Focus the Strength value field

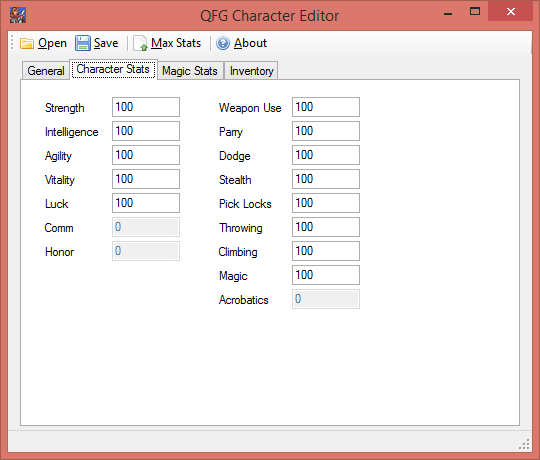pos(146,107)
